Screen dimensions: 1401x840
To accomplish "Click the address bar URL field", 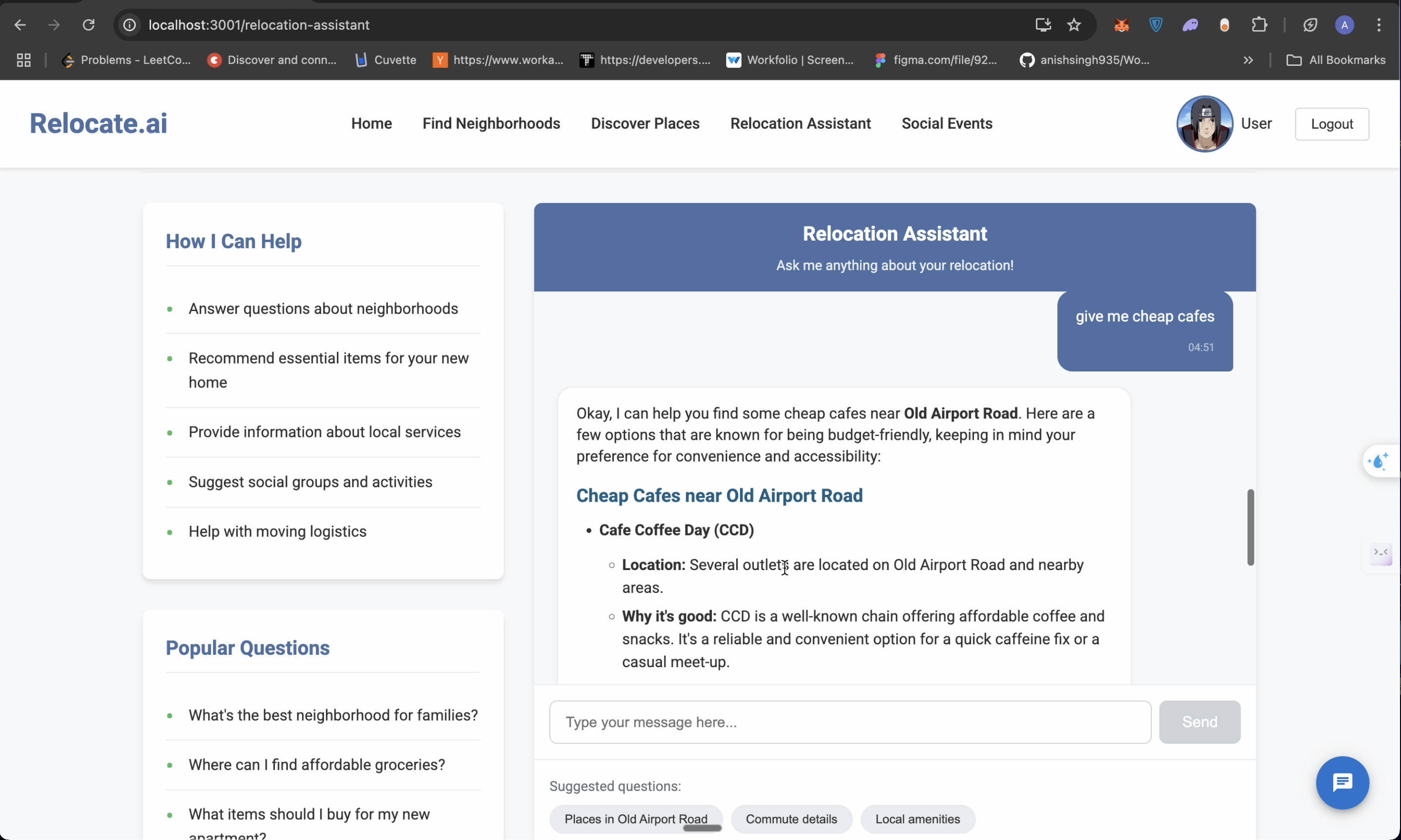I will point(566,25).
